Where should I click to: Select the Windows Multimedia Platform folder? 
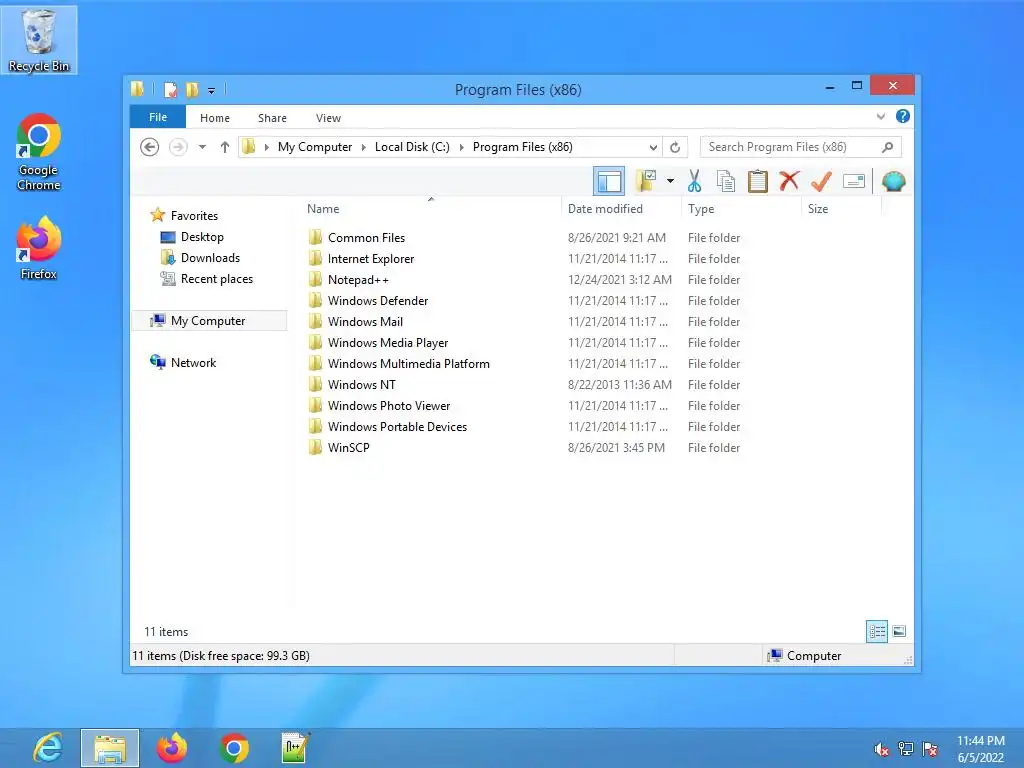409,364
